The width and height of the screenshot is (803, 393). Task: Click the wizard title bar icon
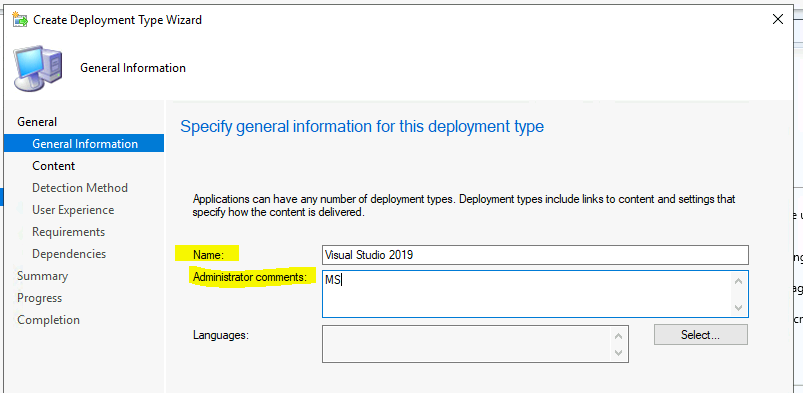click(20, 19)
